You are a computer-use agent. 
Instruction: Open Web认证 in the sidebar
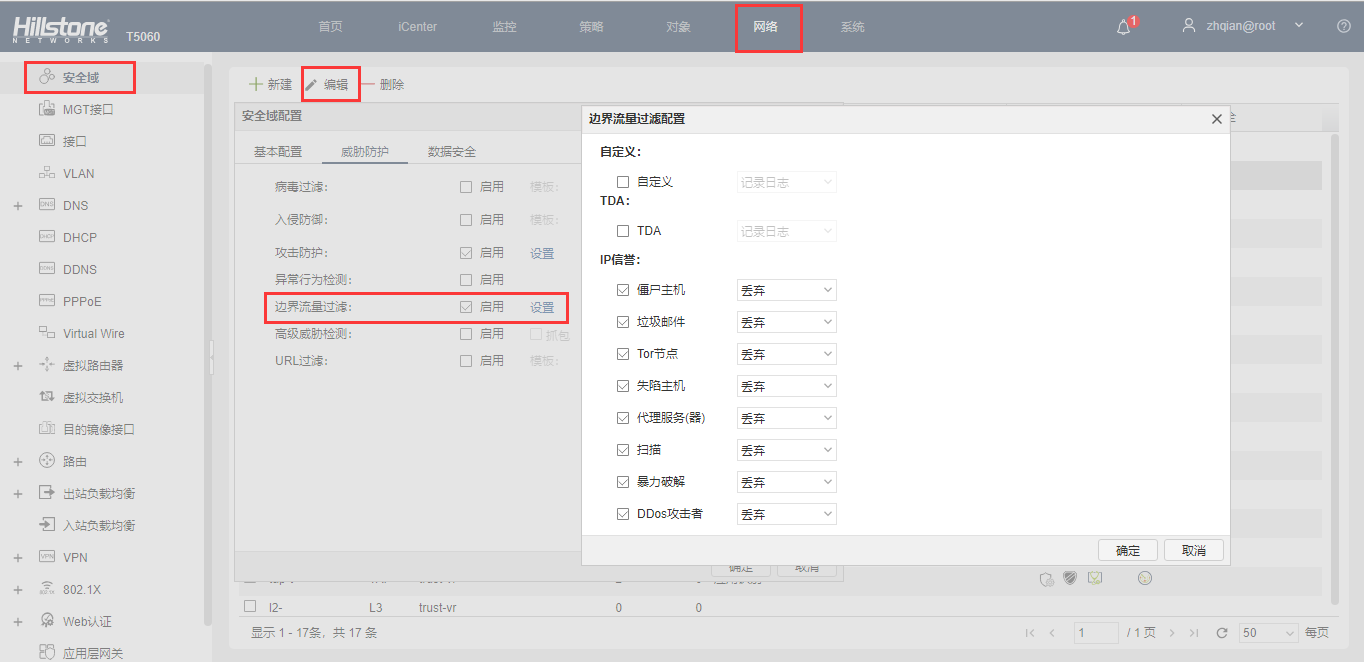click(x=87, y=621)
